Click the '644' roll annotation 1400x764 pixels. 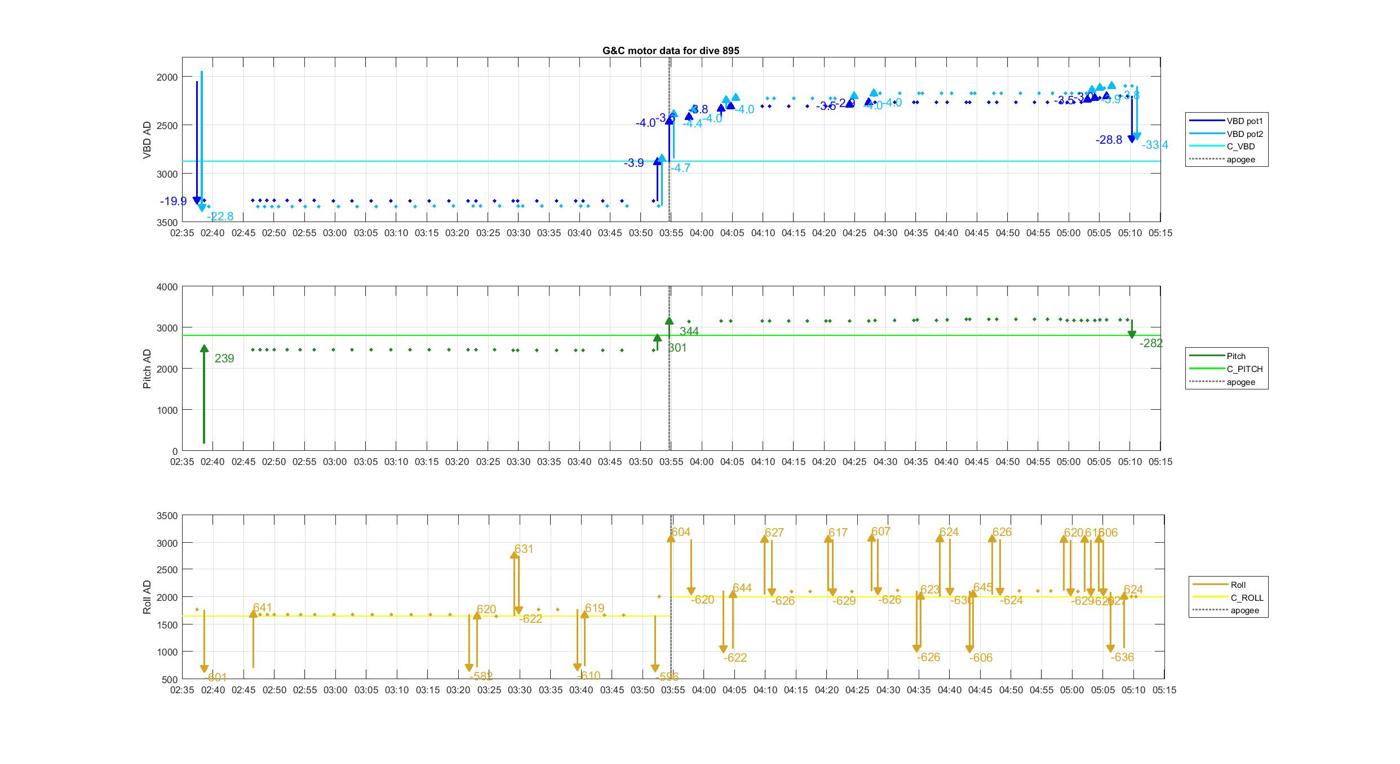pyautogui.click(x=742, y=588)
